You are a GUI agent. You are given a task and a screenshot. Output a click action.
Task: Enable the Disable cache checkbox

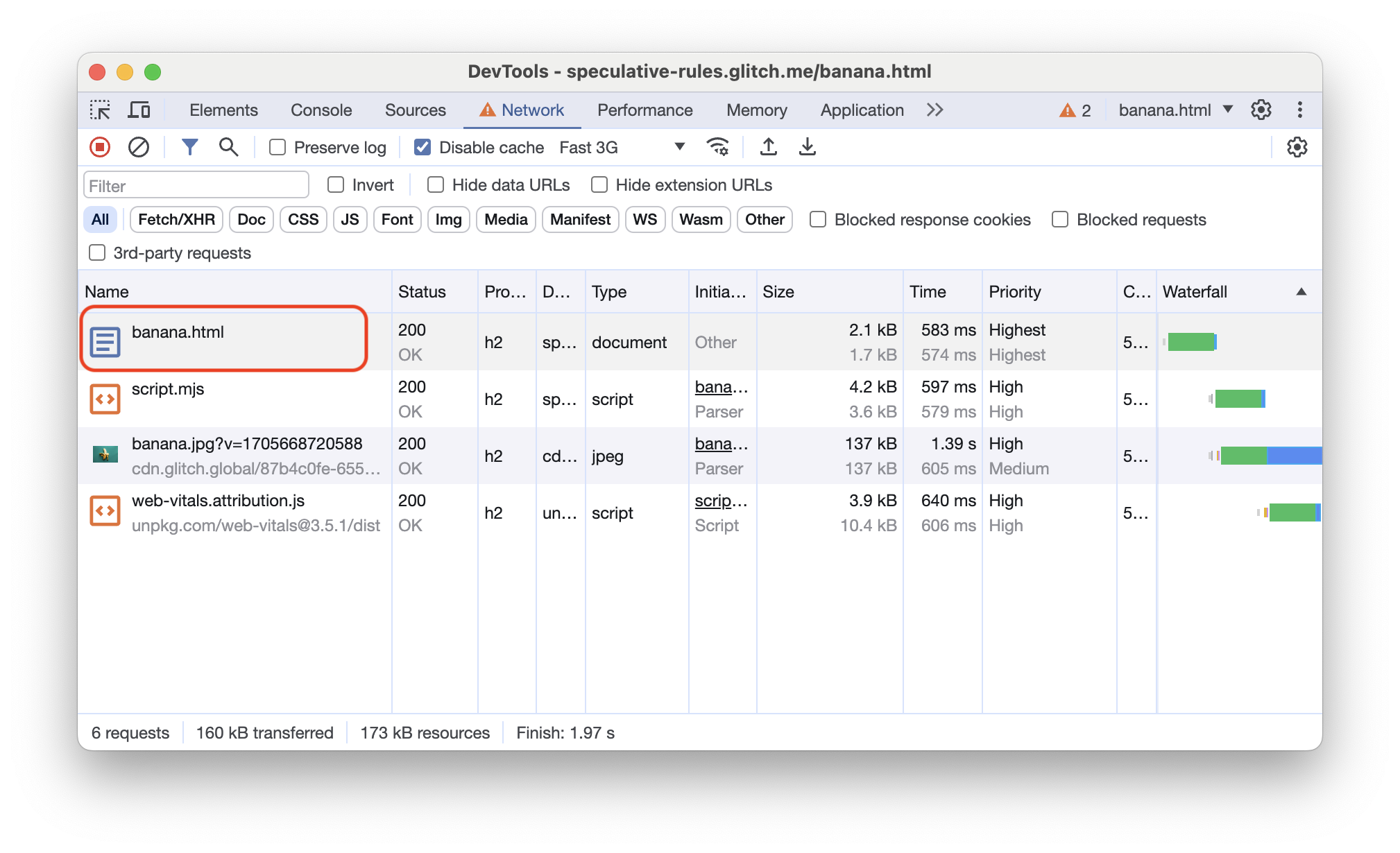(x=421, y=147)
